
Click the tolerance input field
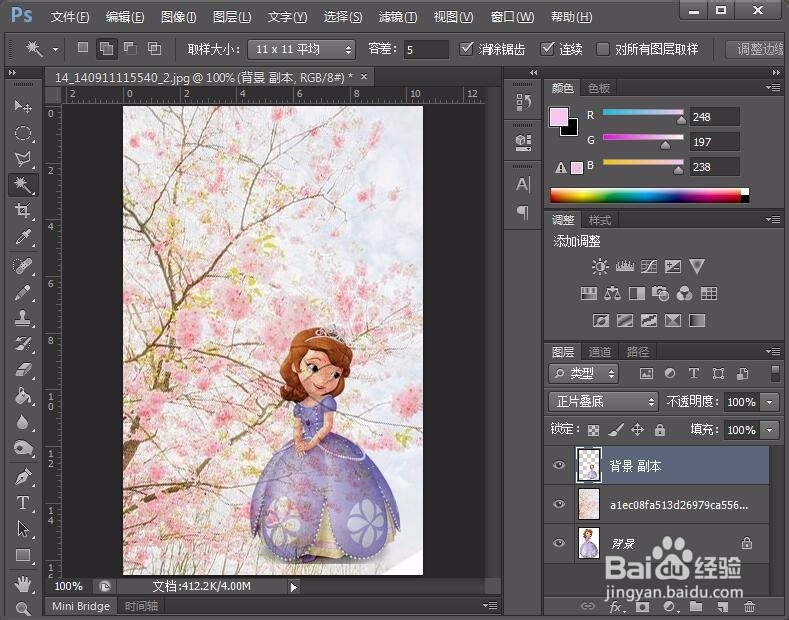coord(426,49)
